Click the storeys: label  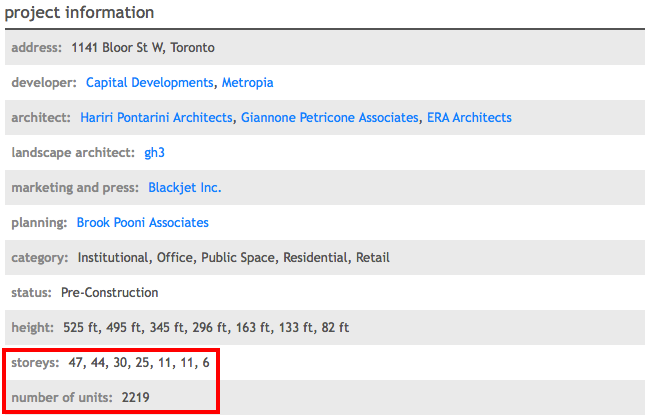tap(35, 363)
